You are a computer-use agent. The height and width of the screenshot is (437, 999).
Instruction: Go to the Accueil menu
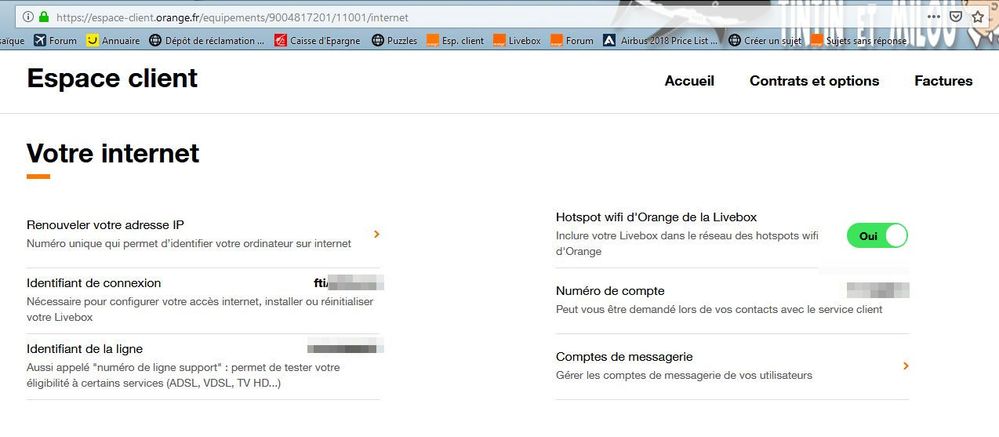tap(689, 81)
